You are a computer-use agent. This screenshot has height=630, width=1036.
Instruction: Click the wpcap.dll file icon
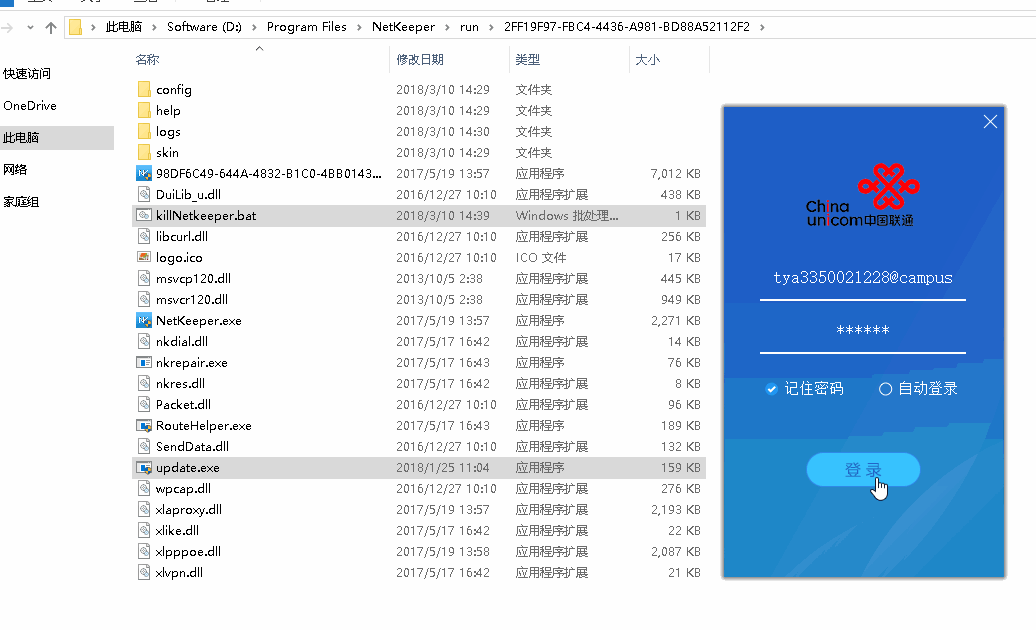click(144, 489)
